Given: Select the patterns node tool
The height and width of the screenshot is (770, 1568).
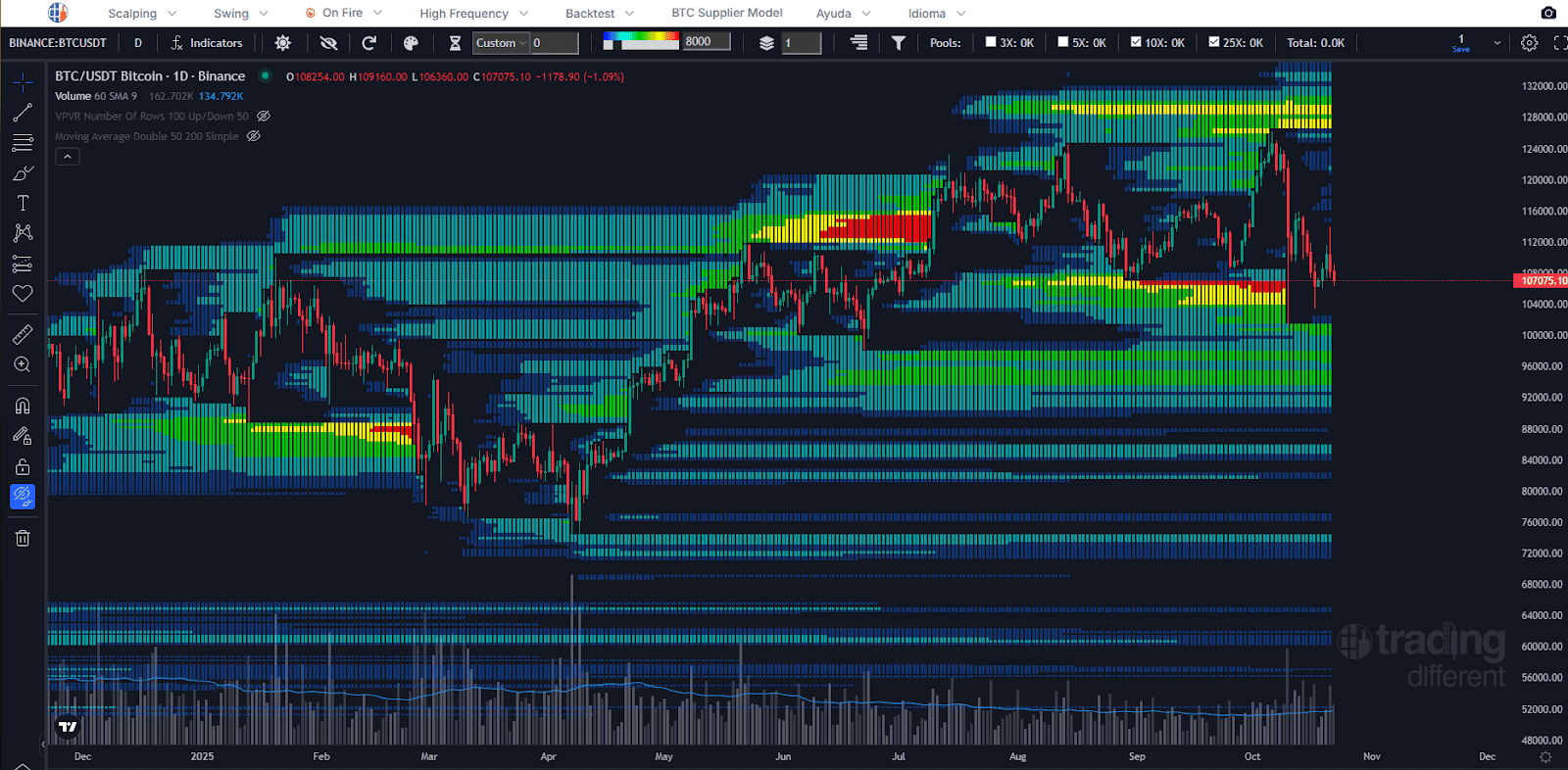Looking at the screenshot, I should point(23,233).
